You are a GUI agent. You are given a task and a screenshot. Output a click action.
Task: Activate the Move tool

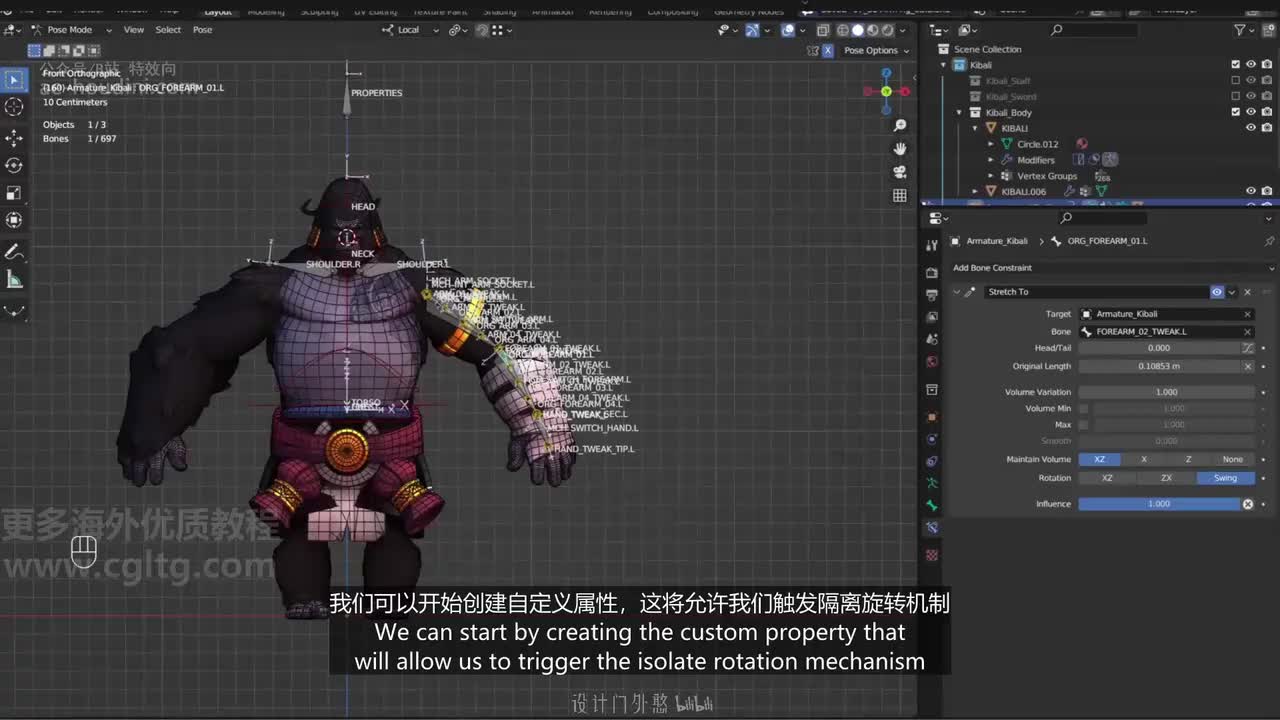pos(14,137)
